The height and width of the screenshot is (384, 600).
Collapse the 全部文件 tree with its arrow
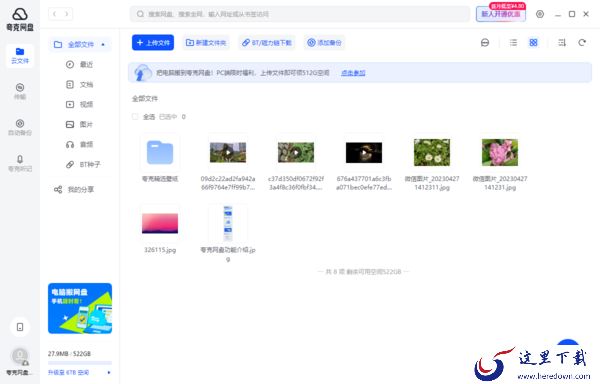(103, 45)
